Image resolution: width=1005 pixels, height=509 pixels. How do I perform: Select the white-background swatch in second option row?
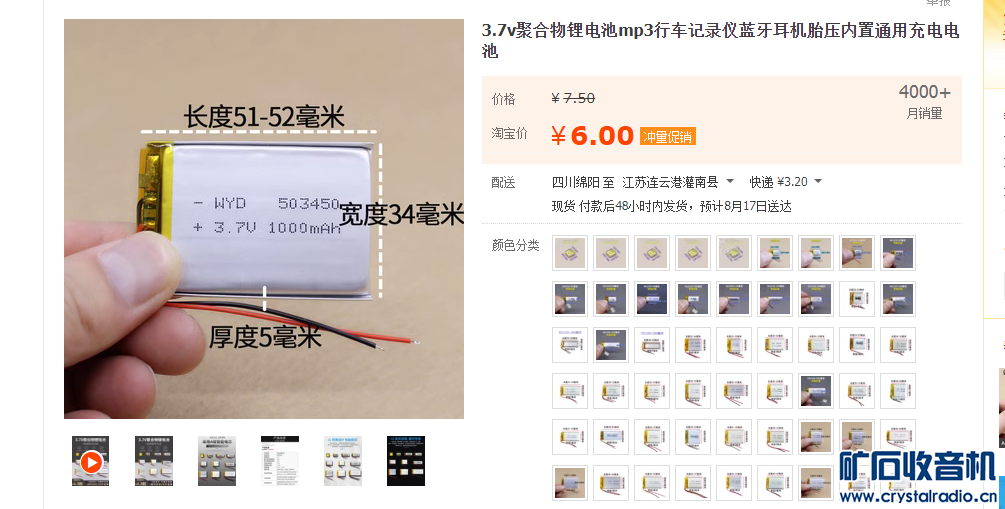click(x=857, y=299)
